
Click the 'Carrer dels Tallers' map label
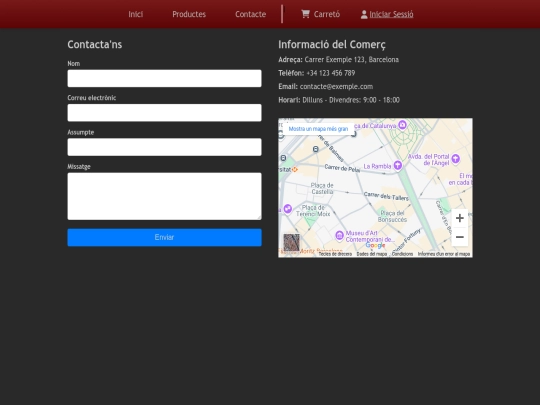click(x=386, y=196)
